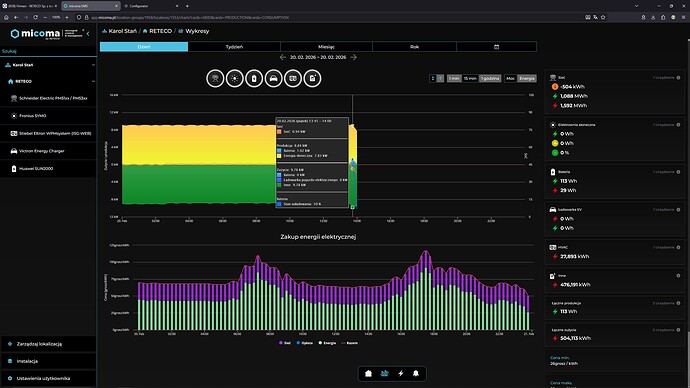Open the lightning energy icon in bottom bar

(x=400, y=373)
